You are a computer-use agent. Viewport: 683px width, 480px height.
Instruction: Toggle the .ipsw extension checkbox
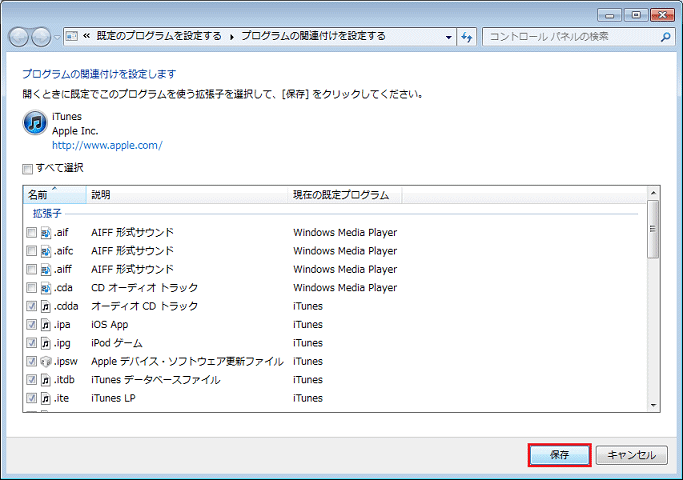tap(31, 362)
